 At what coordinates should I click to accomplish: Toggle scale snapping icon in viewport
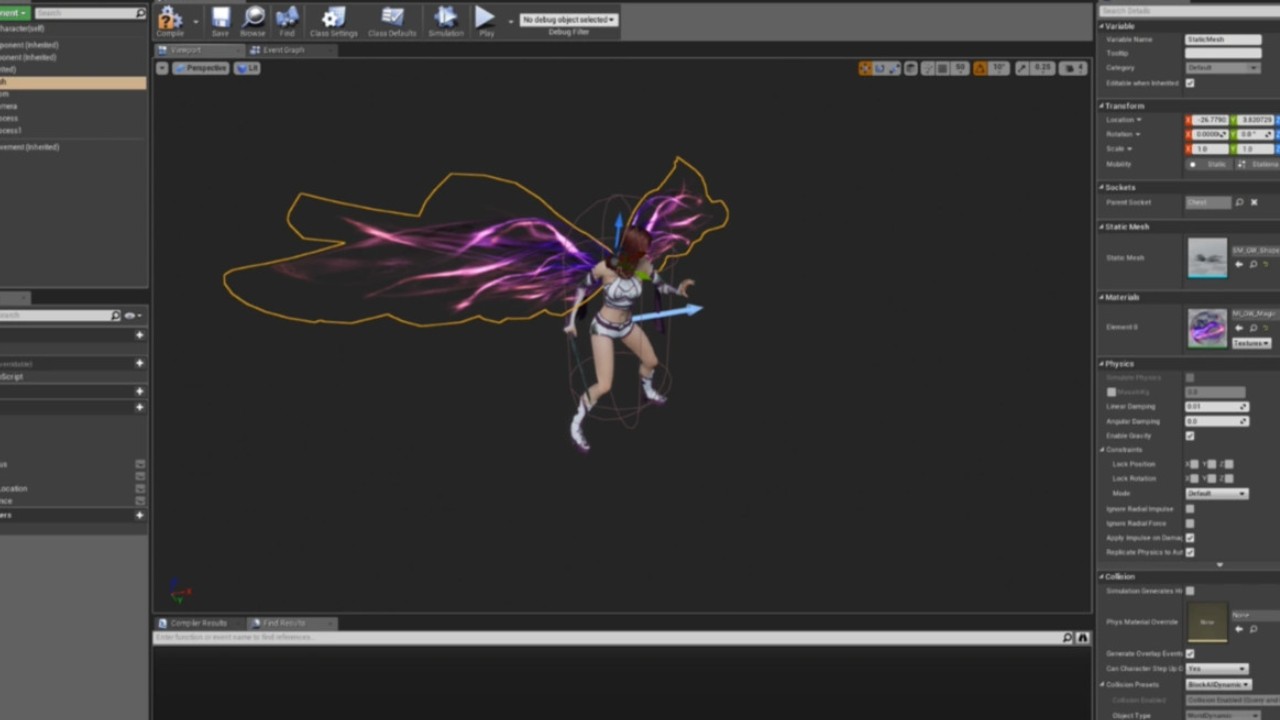coord(1021,68)
